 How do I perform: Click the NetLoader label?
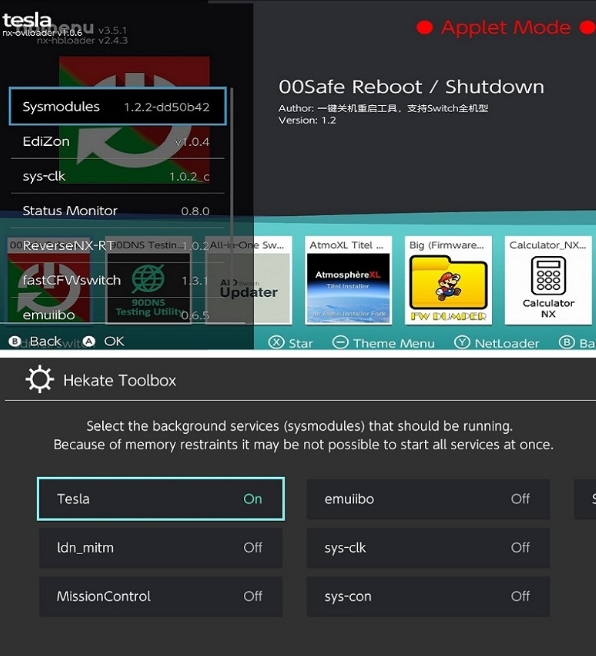pos(506,343)
